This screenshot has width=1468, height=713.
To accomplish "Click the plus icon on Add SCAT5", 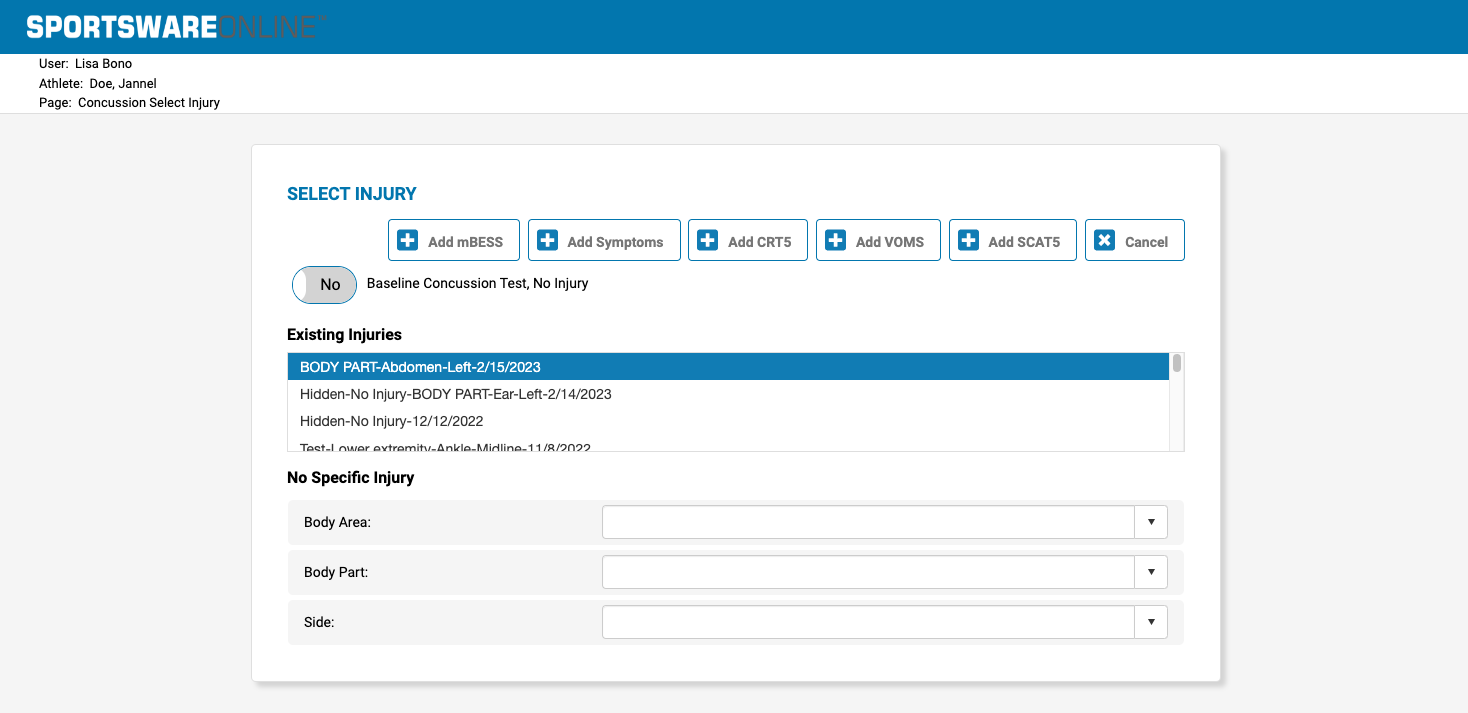I will (968, 241).
